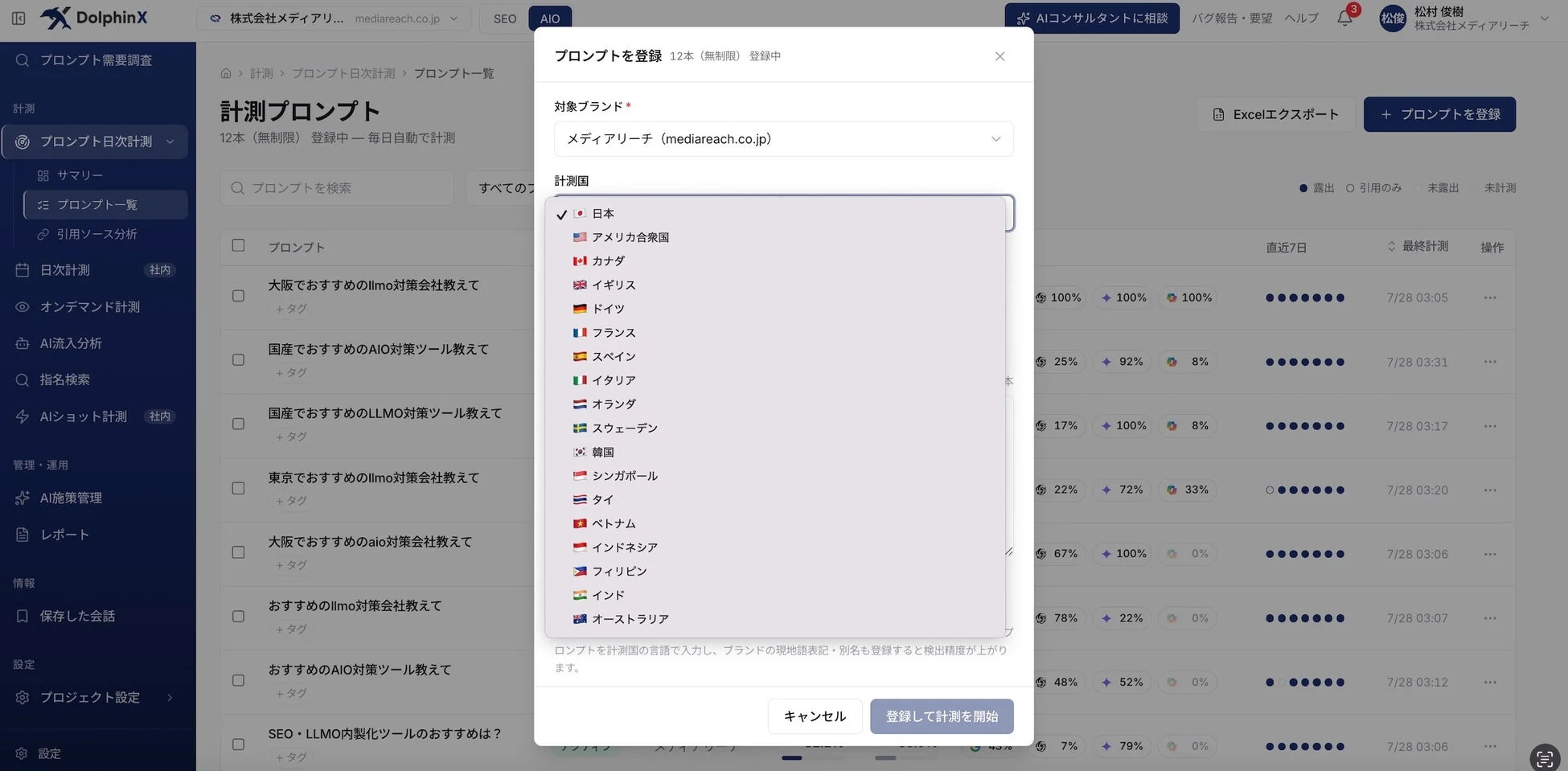This screenshot has width=1568, height=771.
Task: Open row actions for 7/28 03:07
Action: click(x=1490, y=618)
